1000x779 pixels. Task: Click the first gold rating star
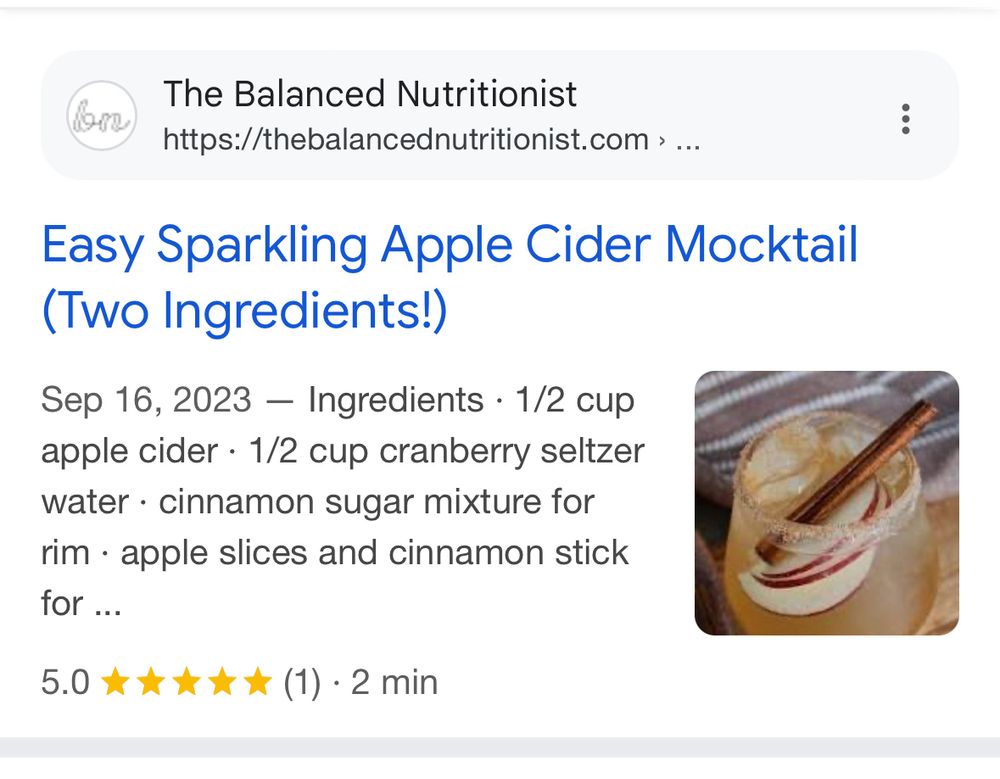click(x=116, y=683)
